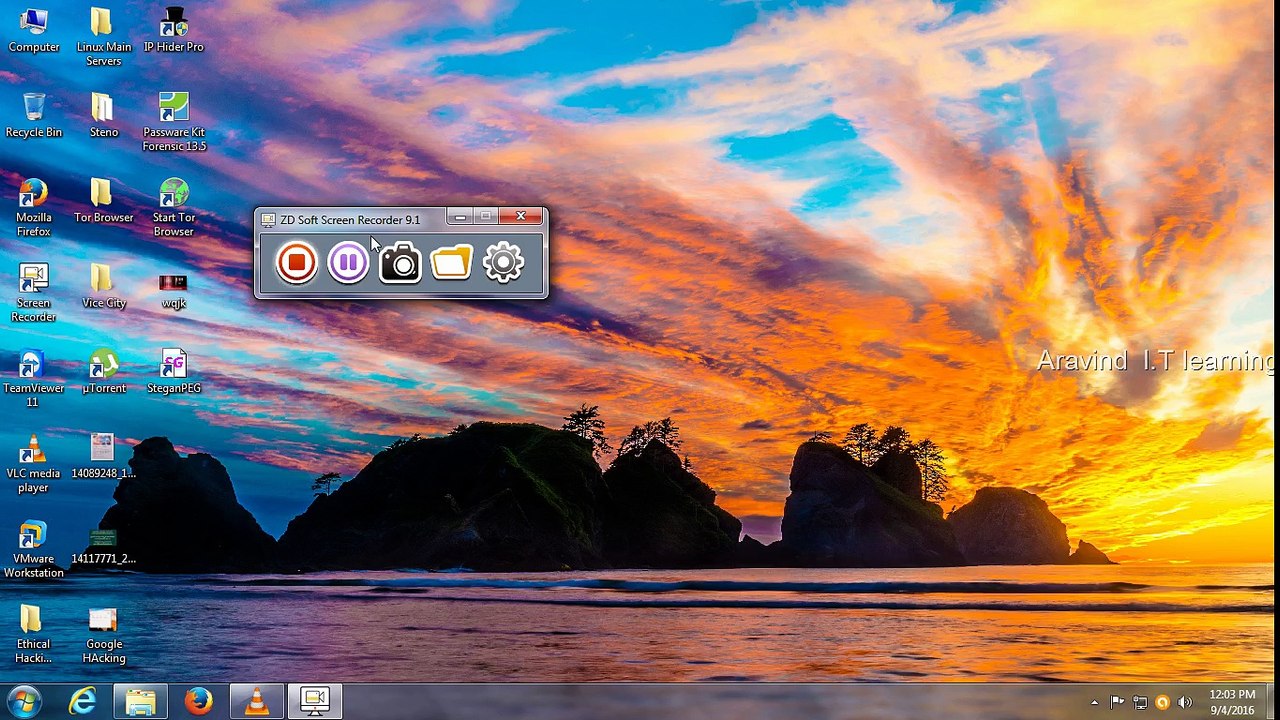Launch Mozilla Firefox from the desktop
Screen dimensions: 1280x720
(34, 207)
